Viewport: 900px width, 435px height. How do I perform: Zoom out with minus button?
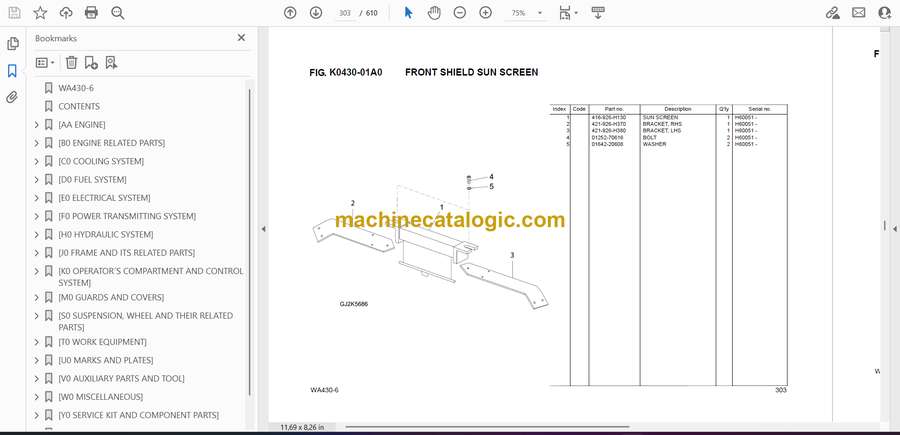(459, 13)
